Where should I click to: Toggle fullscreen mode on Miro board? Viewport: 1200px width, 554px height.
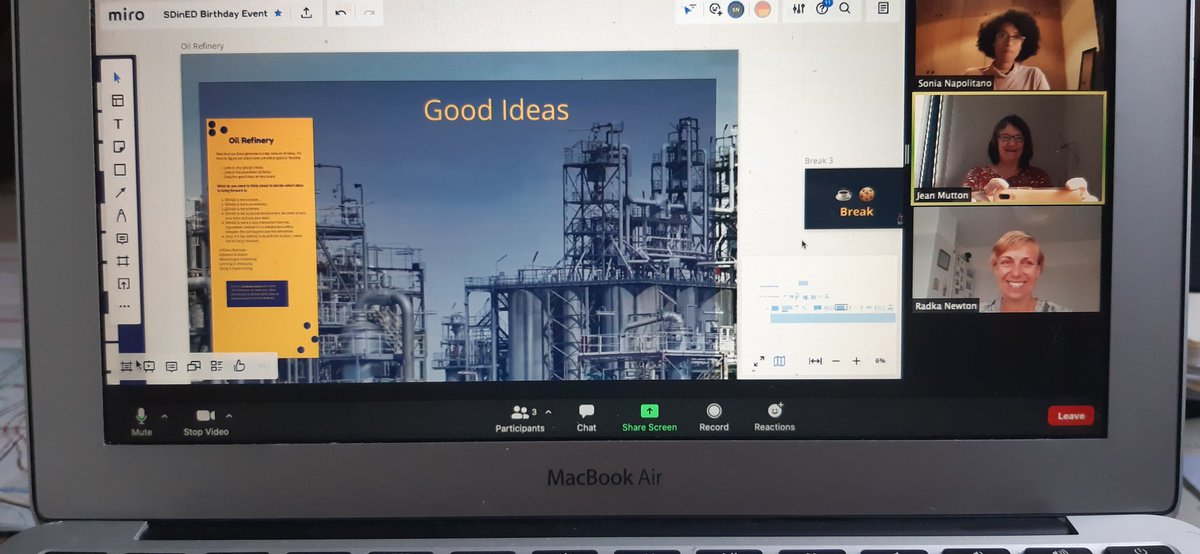758,362
